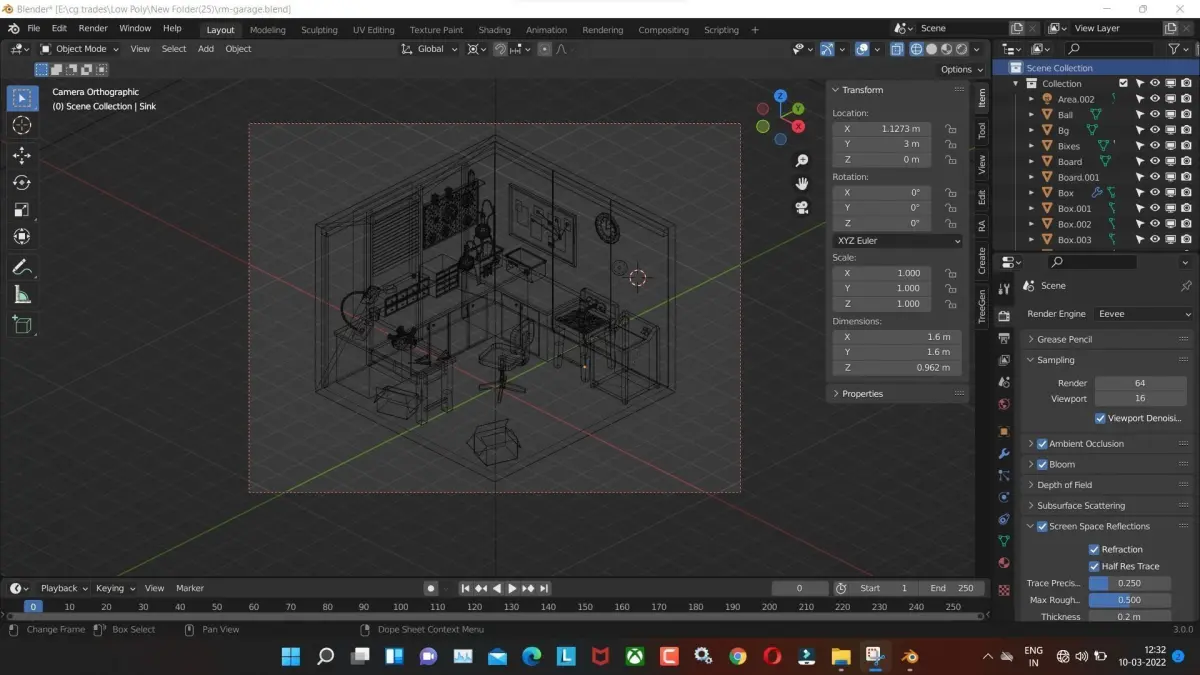1200x675 pixels.
Task: Open the Add menu in the viewport header
Action: (x=206, y=49)
